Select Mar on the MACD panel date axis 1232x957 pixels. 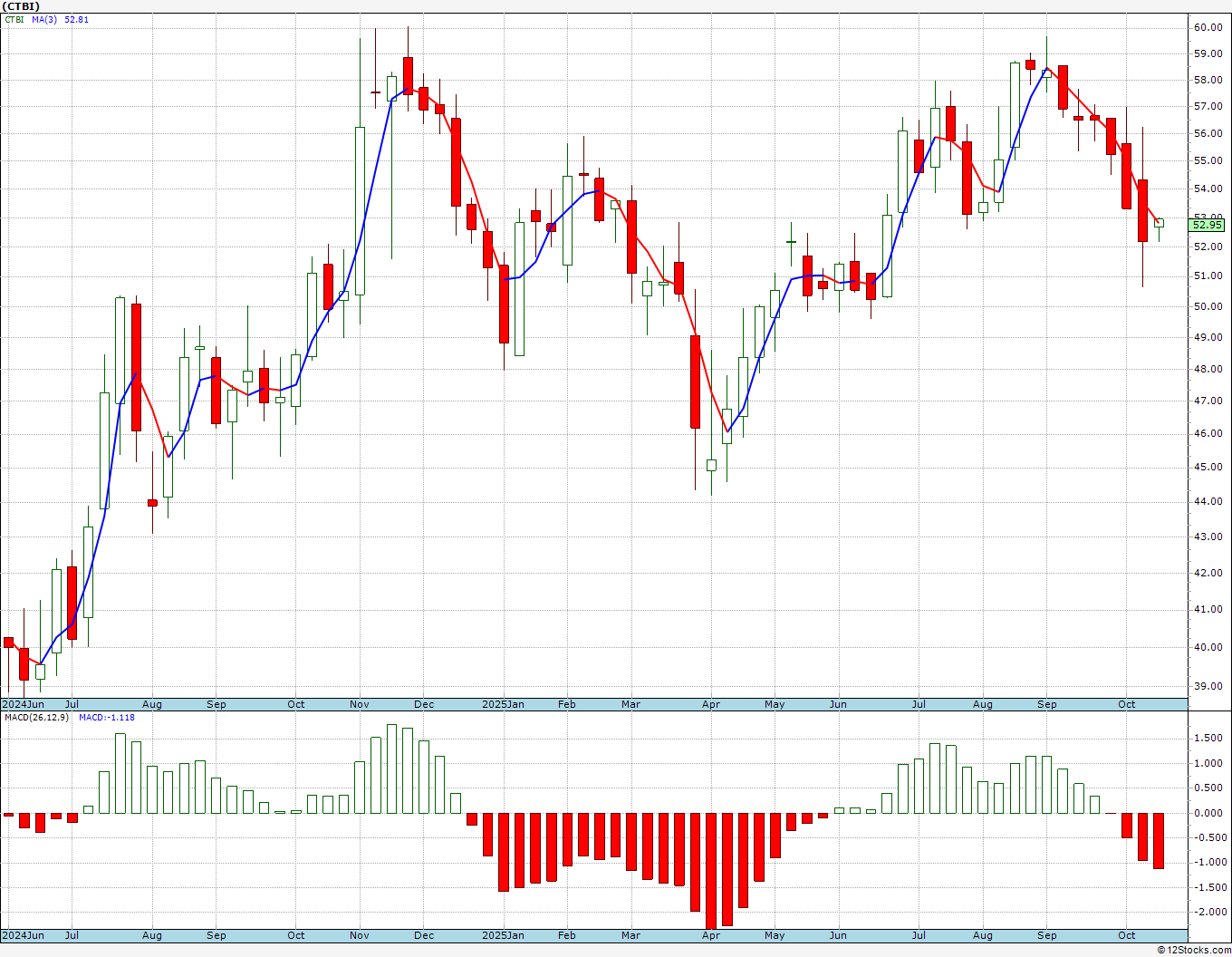630,935
